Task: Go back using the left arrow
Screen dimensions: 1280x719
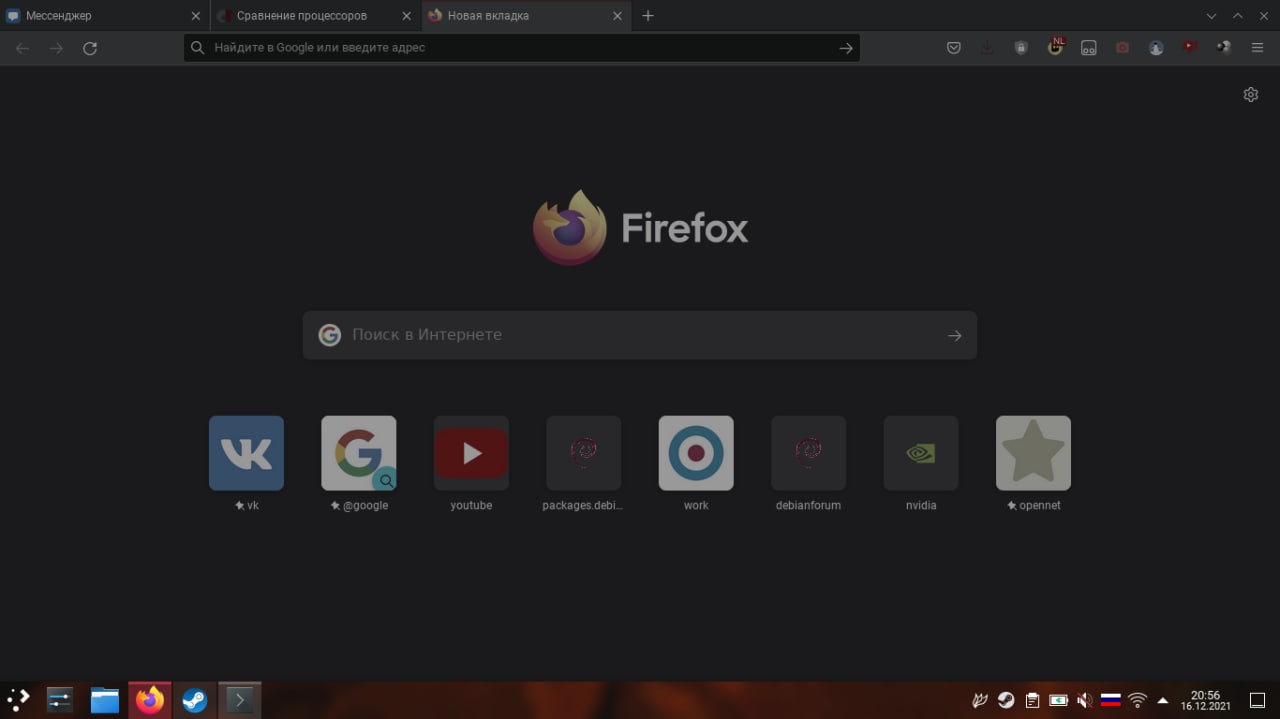Action: (22, 48)
